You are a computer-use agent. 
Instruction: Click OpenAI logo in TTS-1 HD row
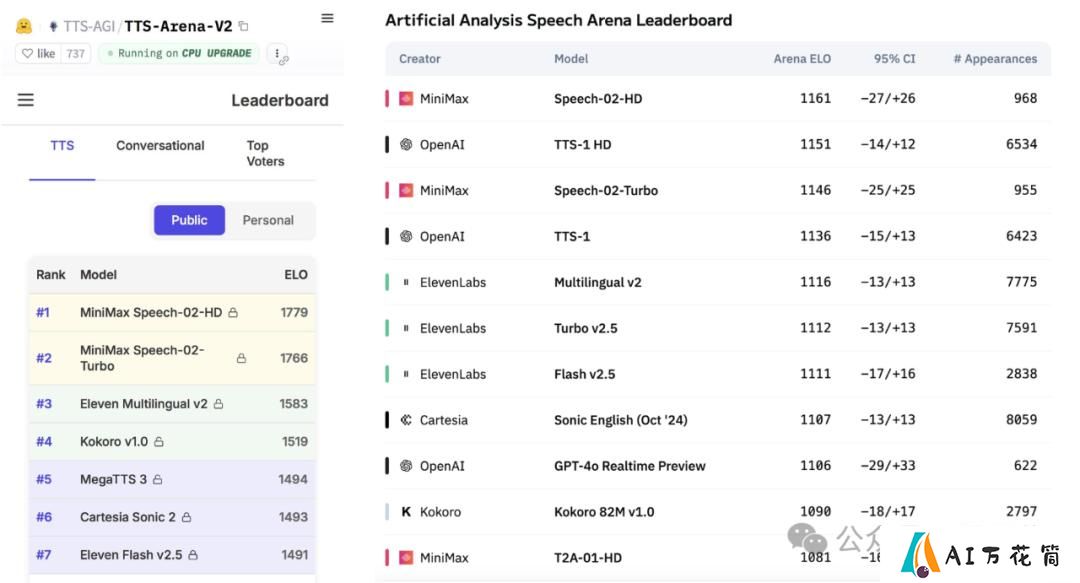click(406, 144)
